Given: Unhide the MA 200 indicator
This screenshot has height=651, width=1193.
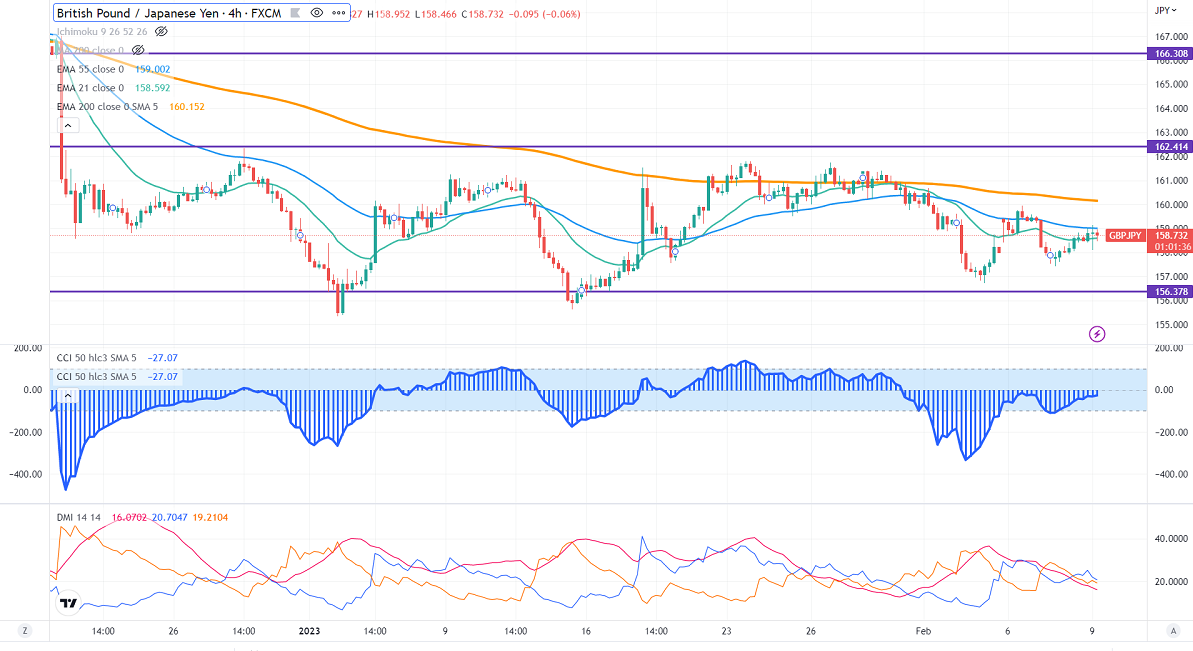Looking at the screenshot, I should click(x=139, y=49).
